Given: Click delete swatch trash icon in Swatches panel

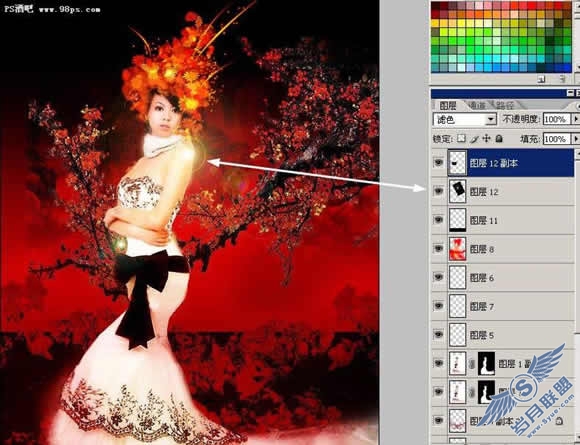Looking at the screenshot, I should pos(562,79).
